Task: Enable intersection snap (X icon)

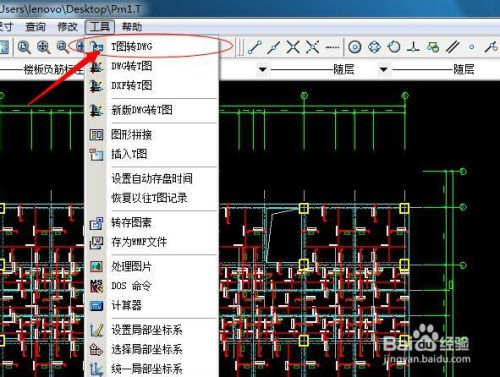Action: (293, 47)
